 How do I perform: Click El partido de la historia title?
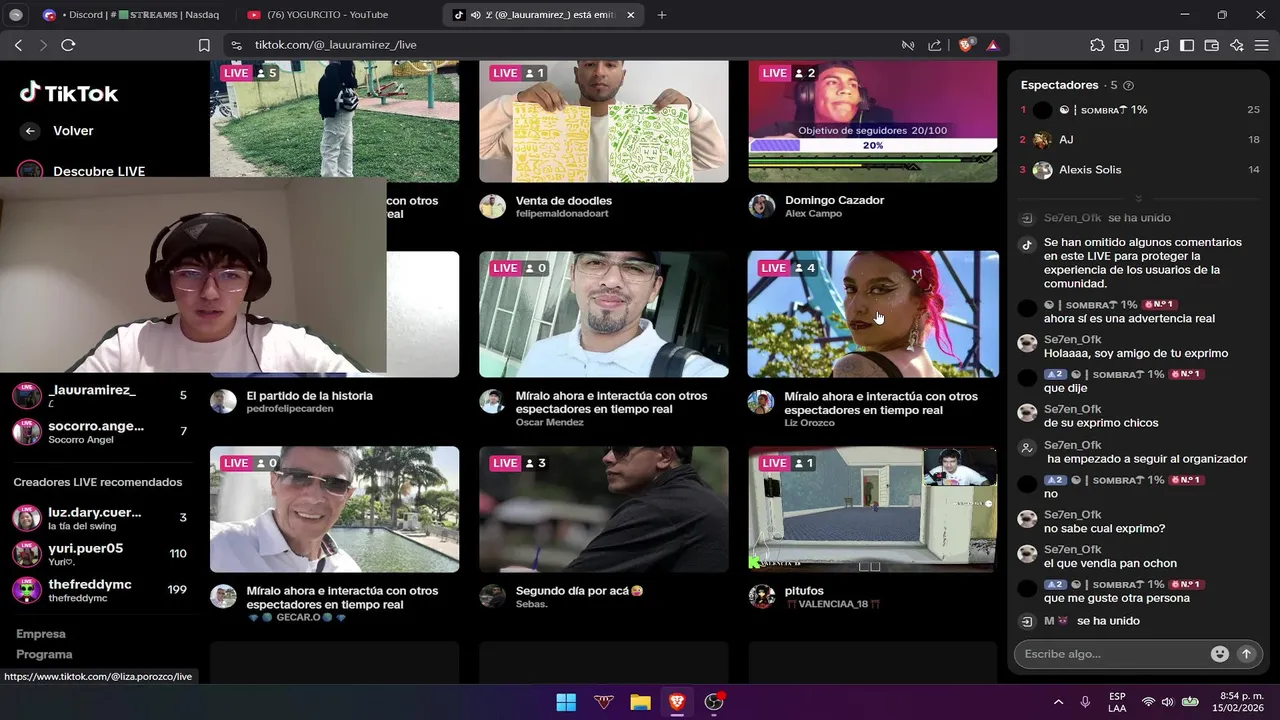pyautogui.click(x=309, y=396)
